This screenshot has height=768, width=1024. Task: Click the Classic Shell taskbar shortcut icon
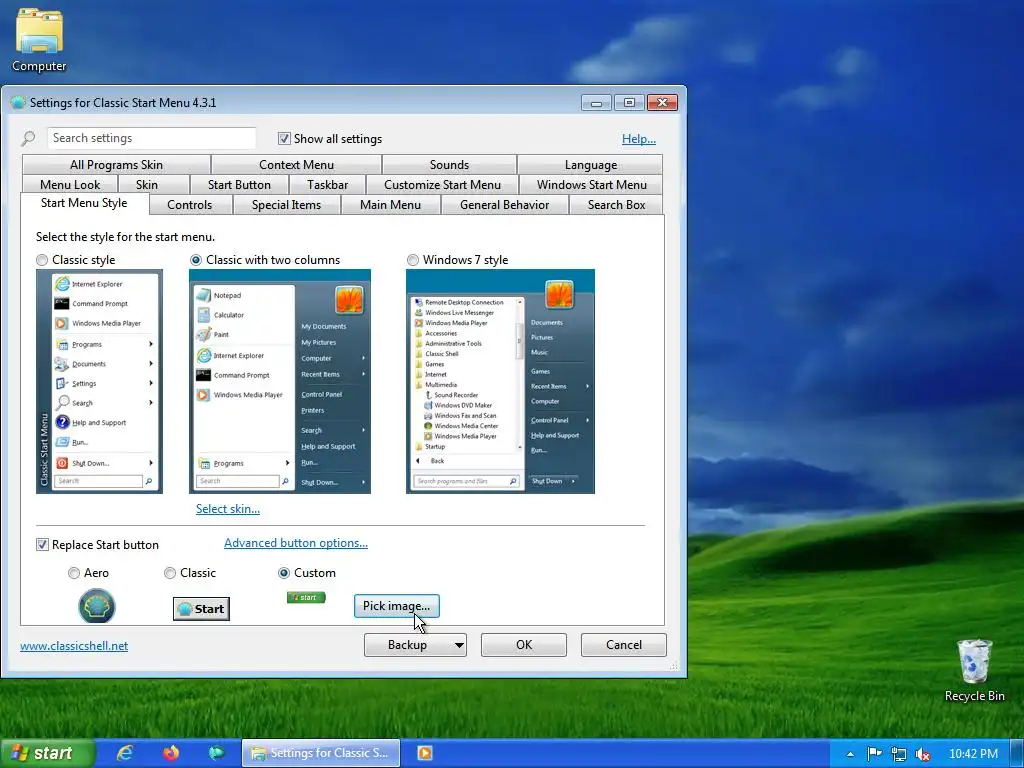(217, 753)
